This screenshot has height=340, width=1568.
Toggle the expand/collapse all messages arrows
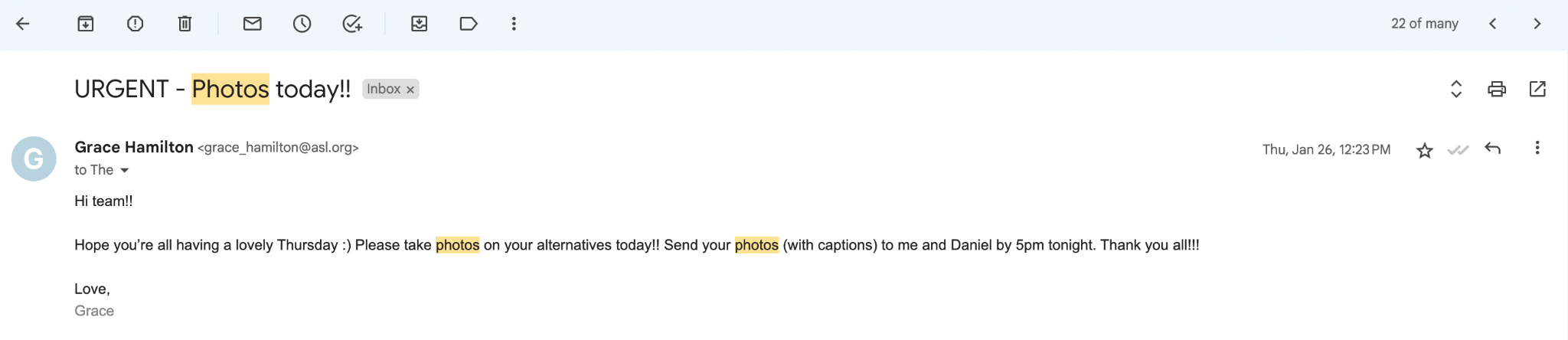1456,89
